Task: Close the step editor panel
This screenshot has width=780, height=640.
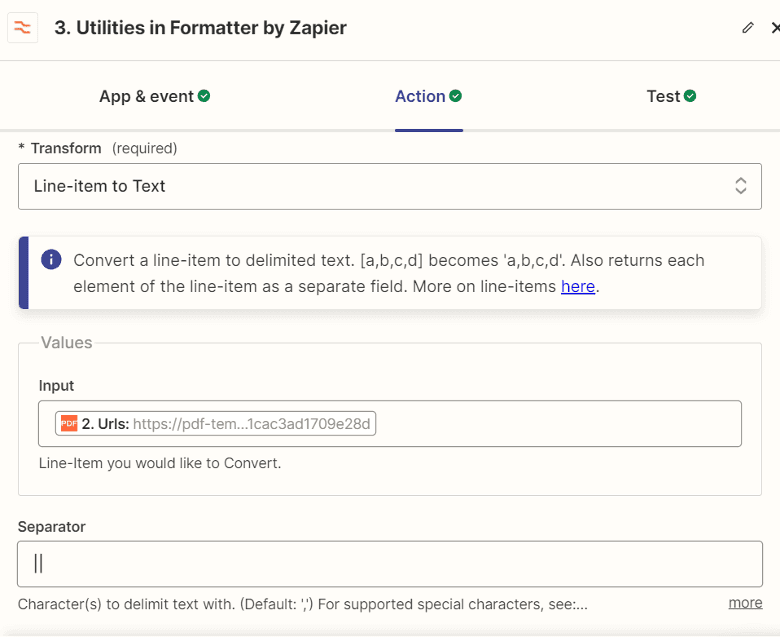Action: 775,28
